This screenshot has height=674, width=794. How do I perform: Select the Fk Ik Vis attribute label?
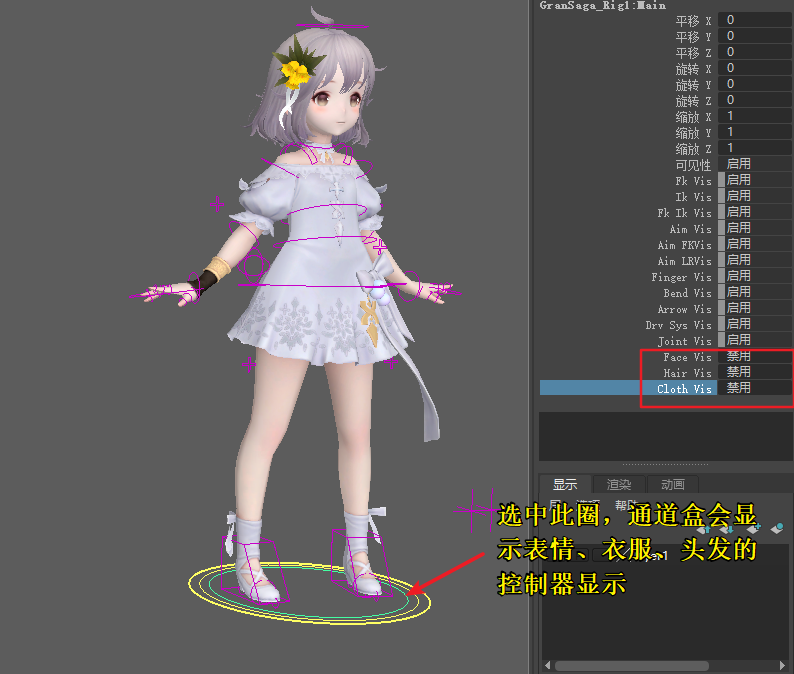tap(685, 213)
